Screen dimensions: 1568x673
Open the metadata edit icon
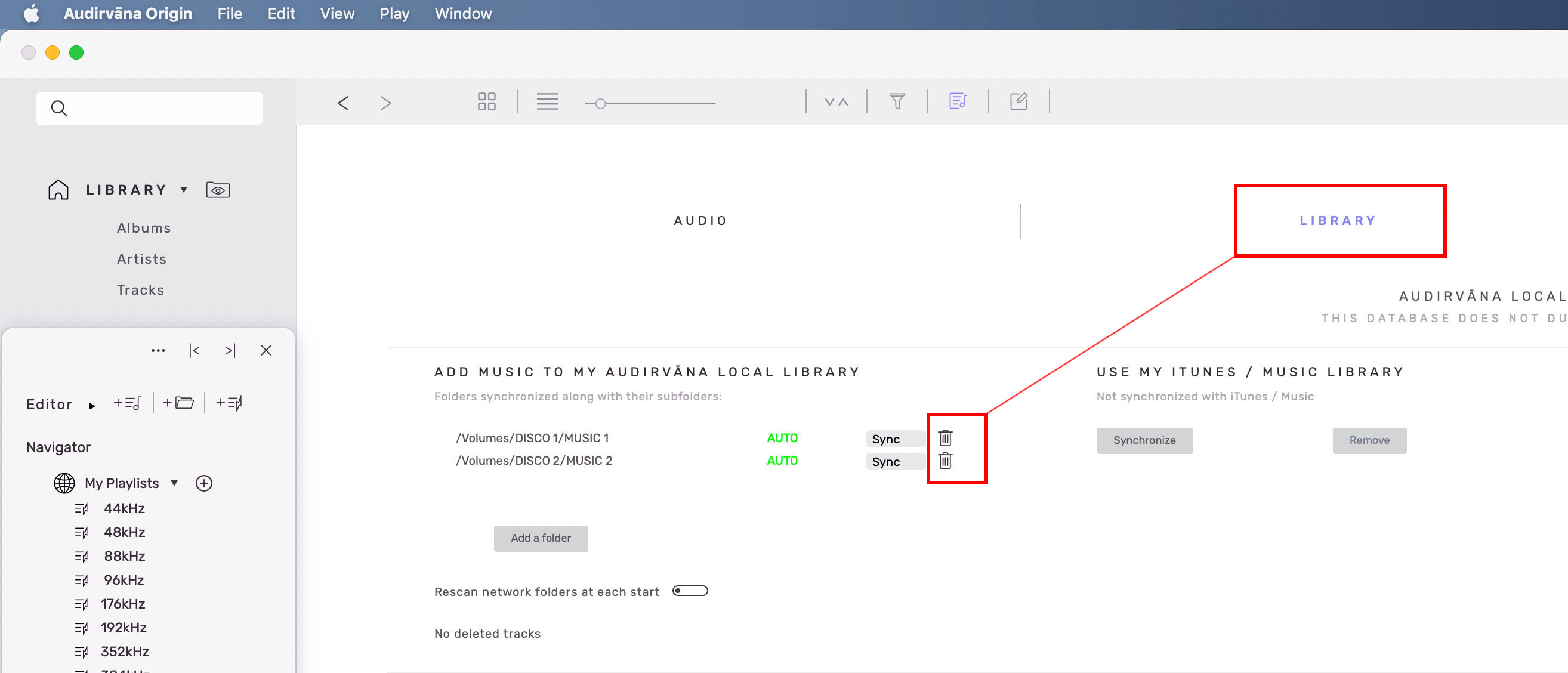click(1019, 101)
